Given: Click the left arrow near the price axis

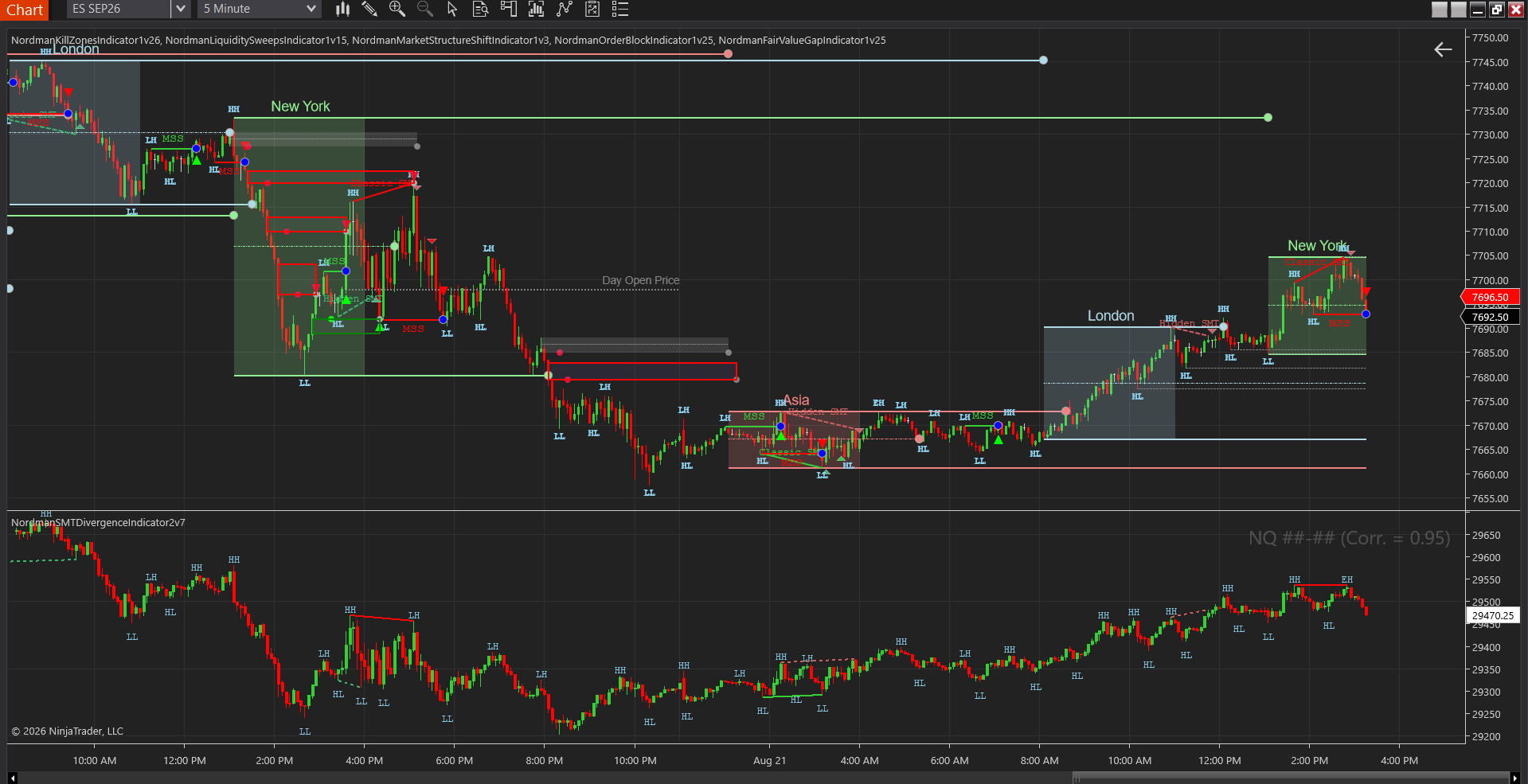Looking at the screenshot, I should tap(1443, 49).
